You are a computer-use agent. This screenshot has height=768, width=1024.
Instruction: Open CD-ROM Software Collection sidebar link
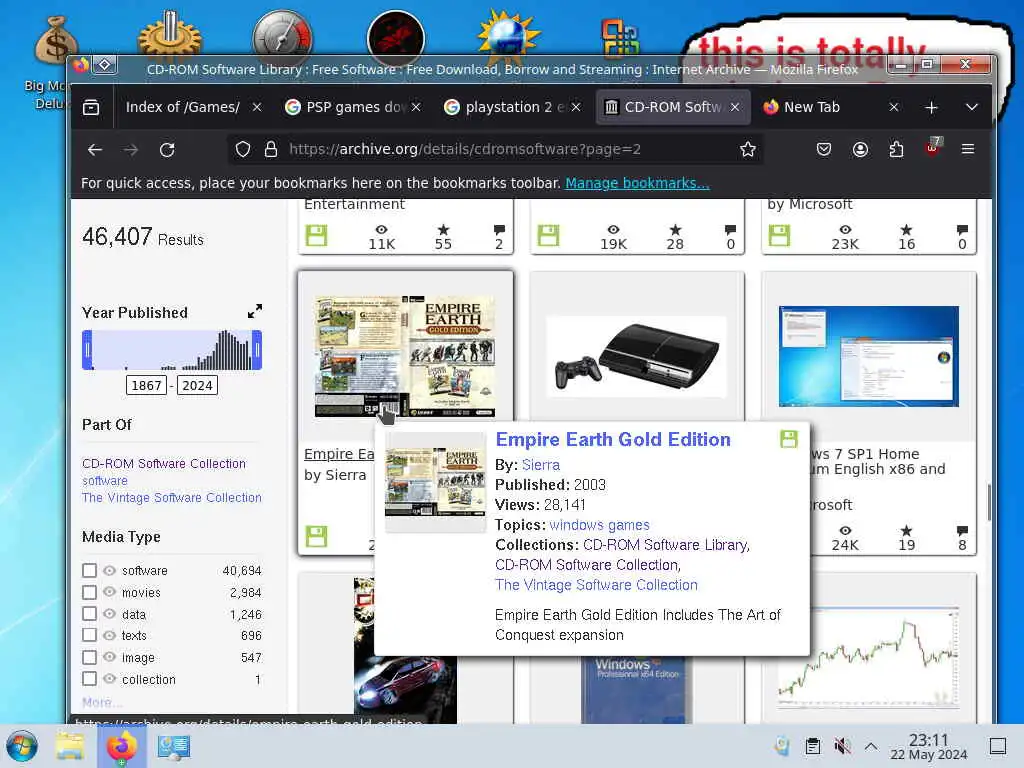[164, 464]
